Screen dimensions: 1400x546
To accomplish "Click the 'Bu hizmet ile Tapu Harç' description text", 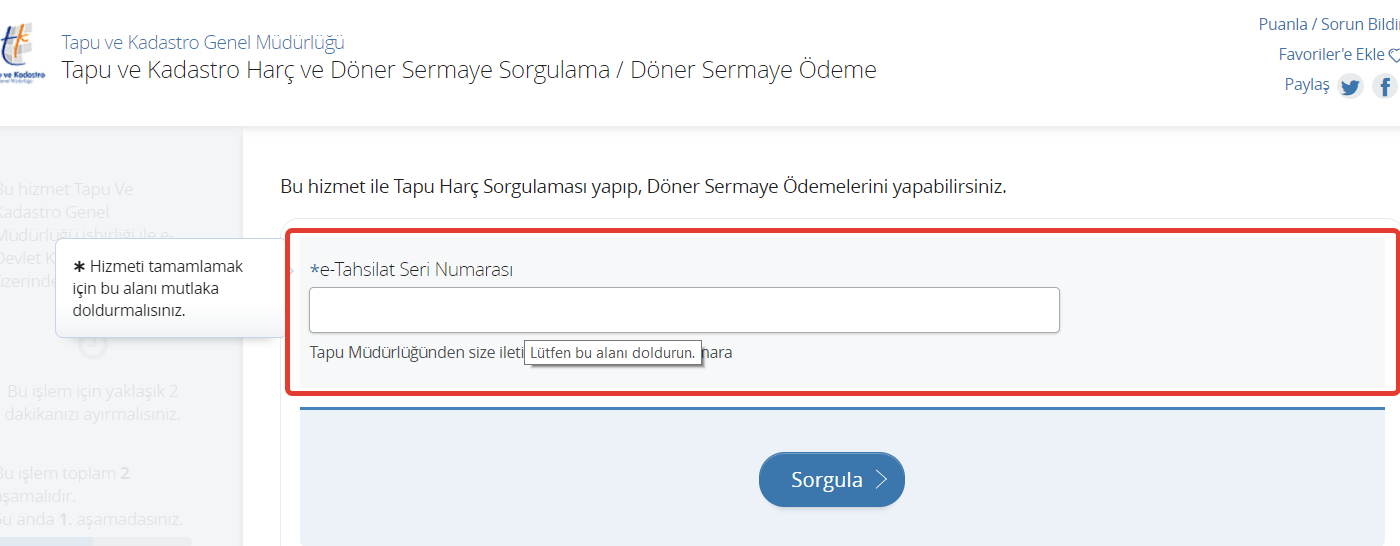I will 643,187.
